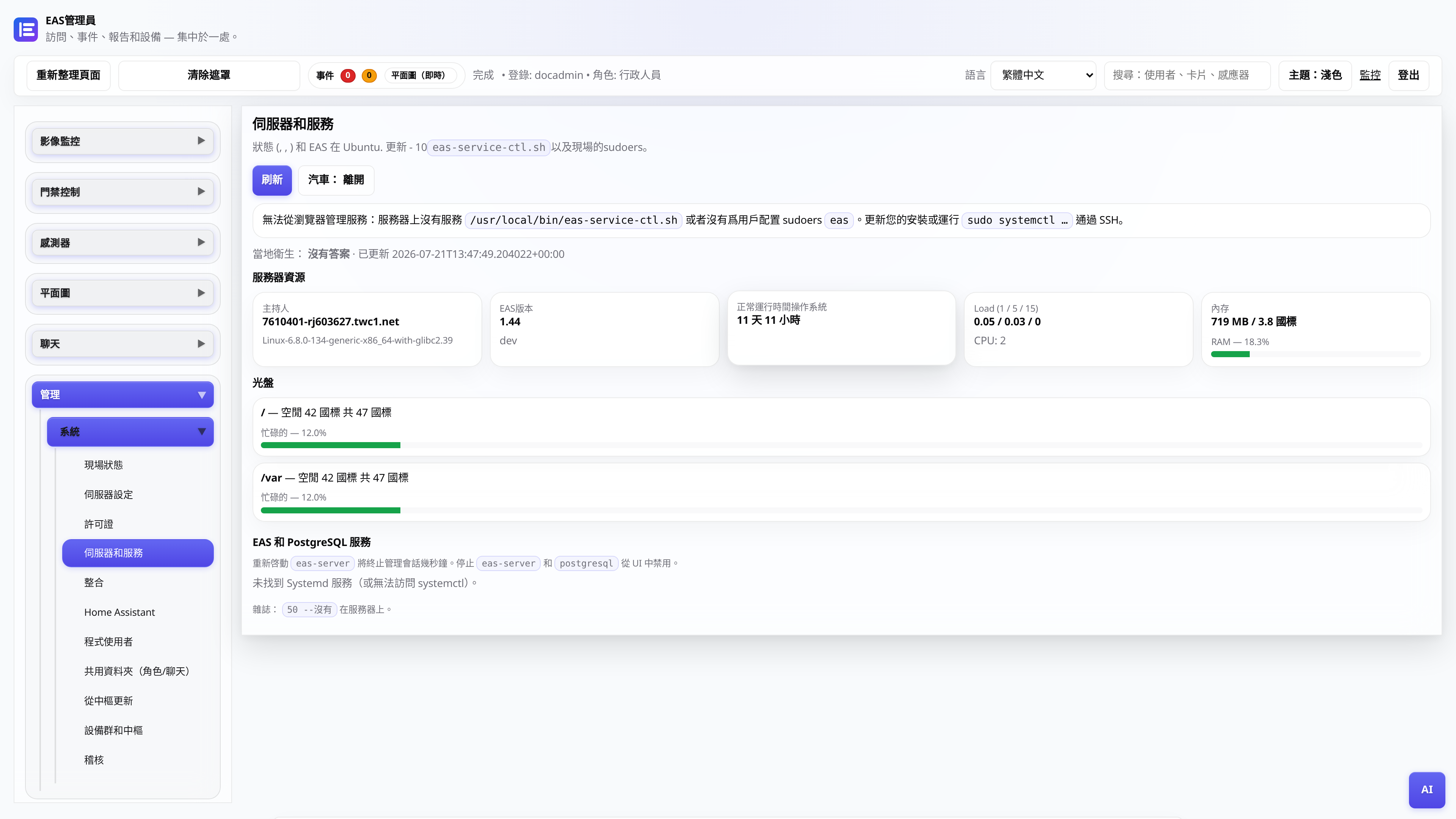Open the 語言 language dropdown
The width and height of the screenshot is (1456, 819).
1043,75
